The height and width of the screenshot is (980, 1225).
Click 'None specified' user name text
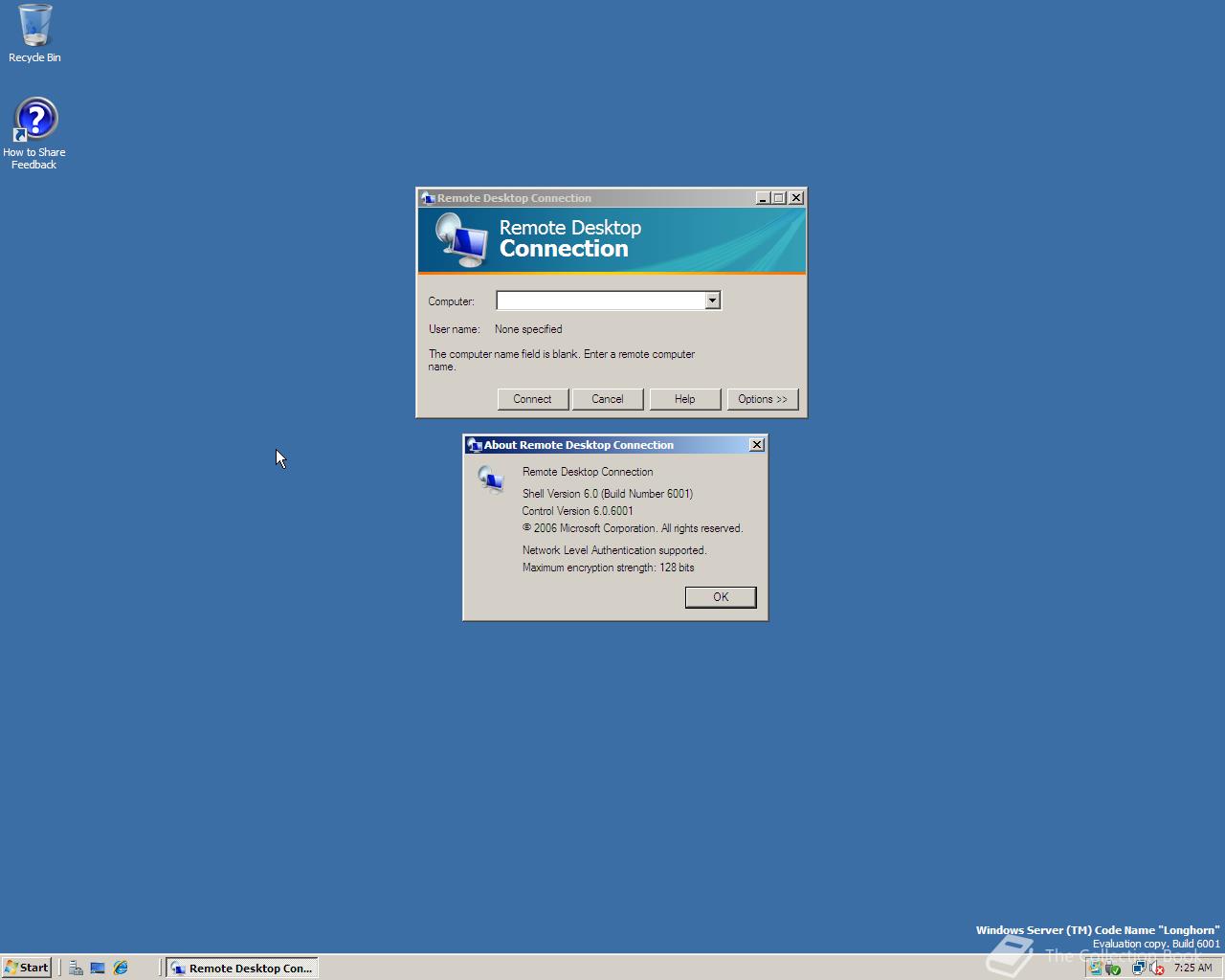528,329
